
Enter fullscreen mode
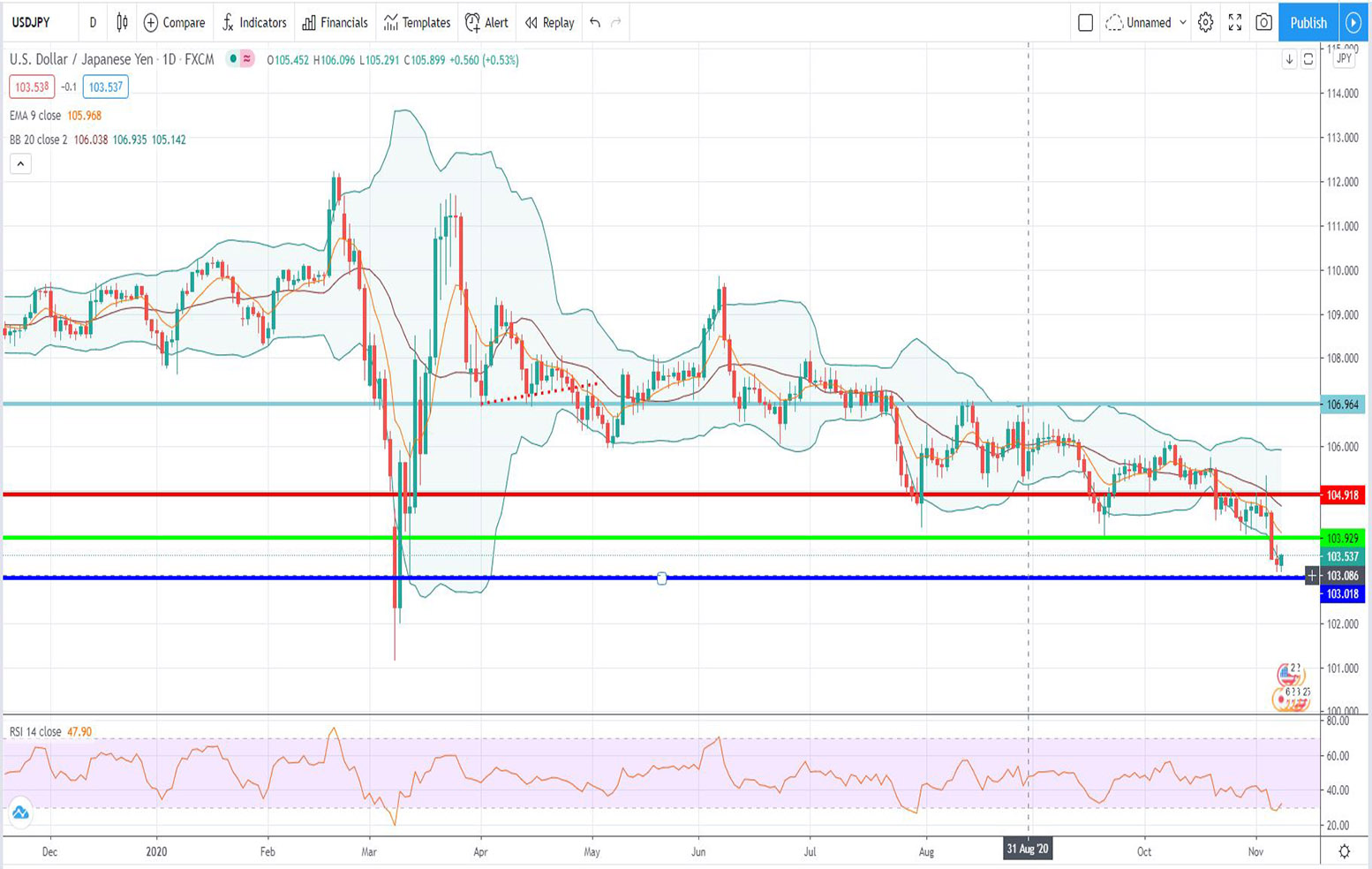pyautogui.click(x=1234, y=23)
